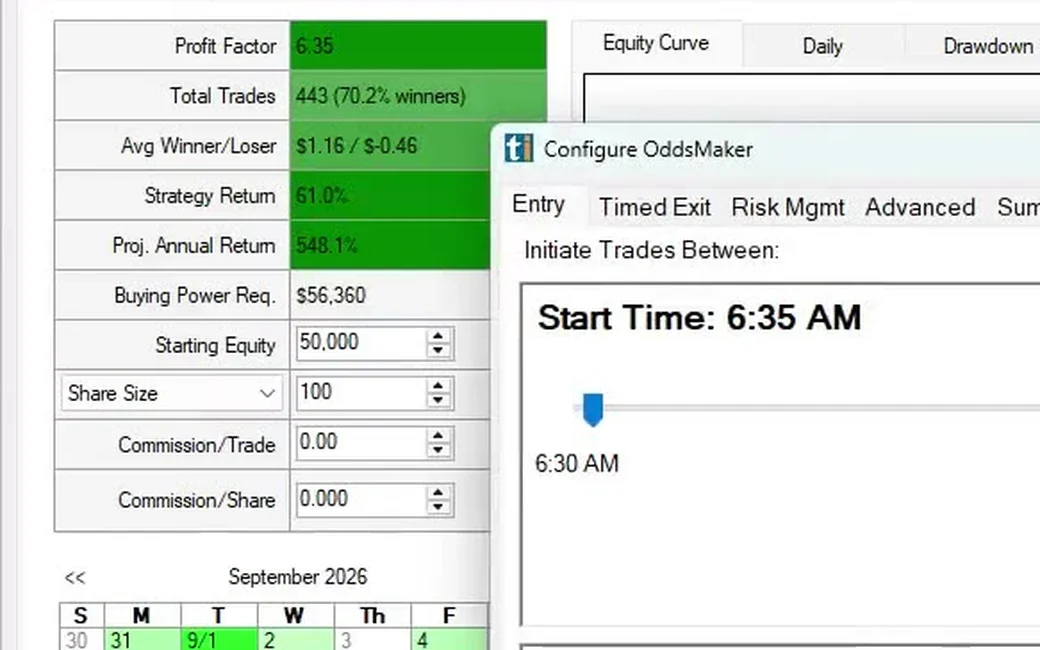Decrease Commission/Share with down arrow

[x=438, y=507]
